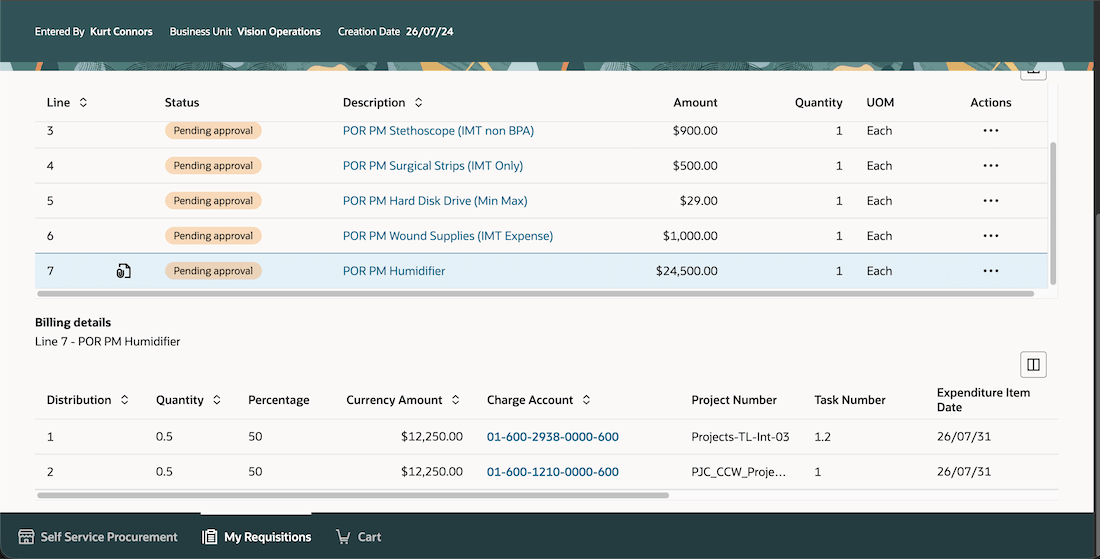Click the $900.00 amount cell
The width and height of the screenshot is (1100, 559).
[x=695, y=130]
